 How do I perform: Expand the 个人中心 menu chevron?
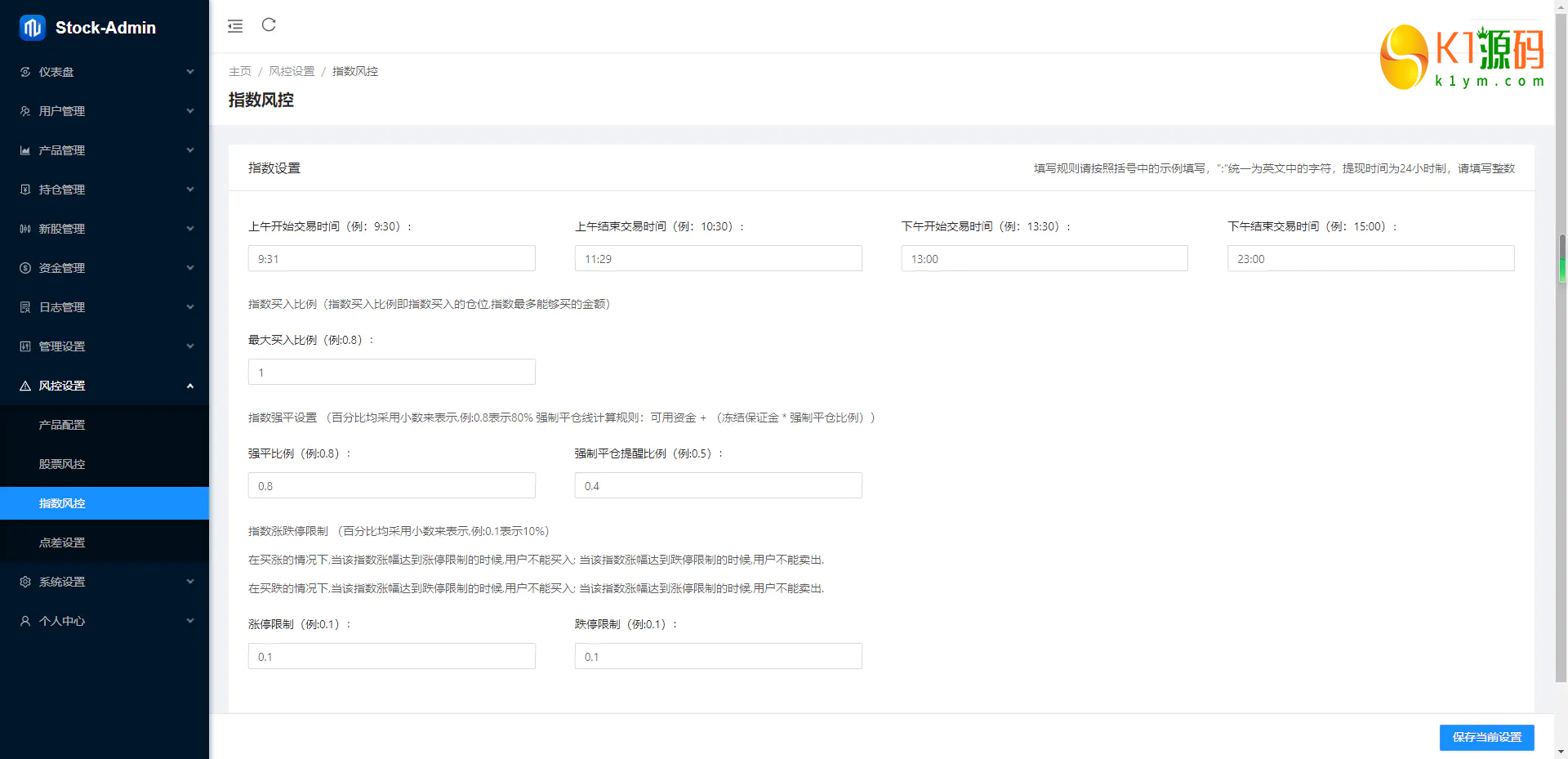190,621
